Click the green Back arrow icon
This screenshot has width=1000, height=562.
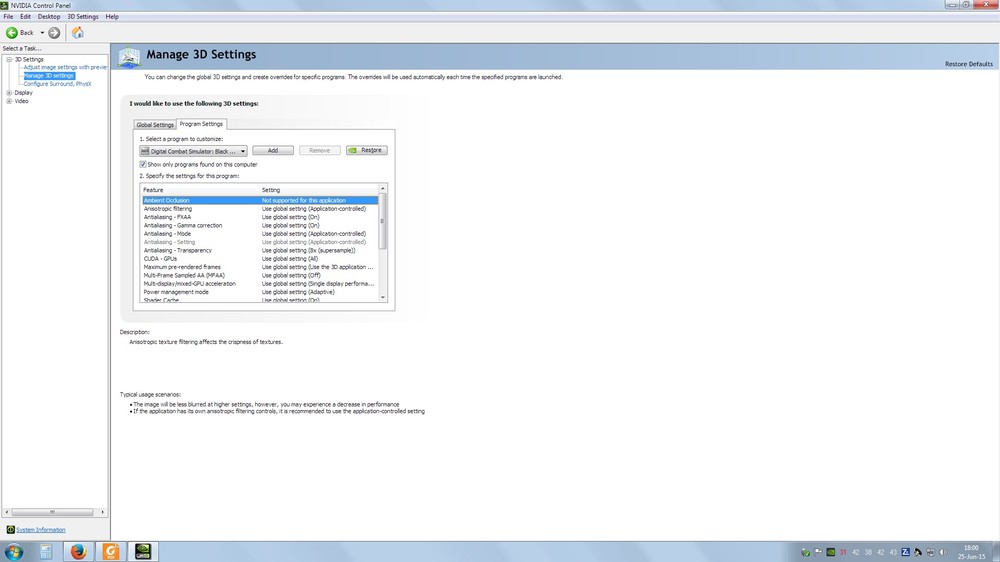coord(11,33)
